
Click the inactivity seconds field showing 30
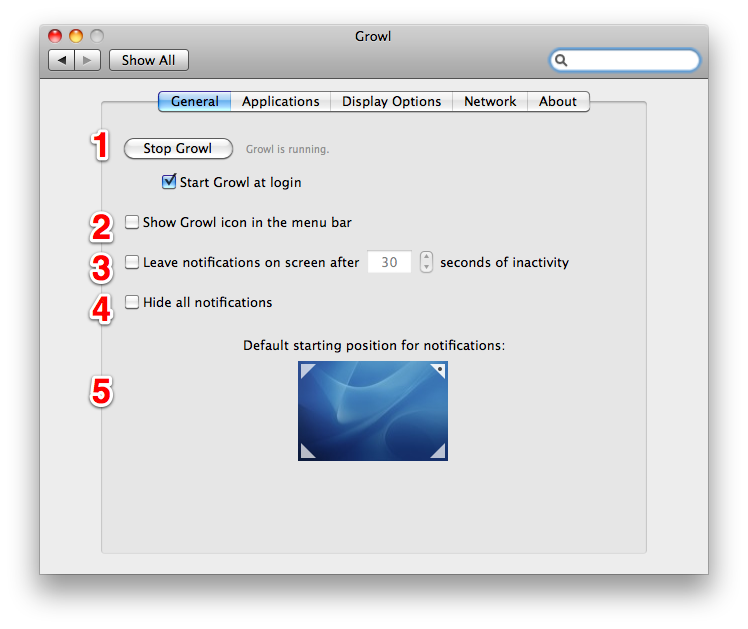[390, 262]
